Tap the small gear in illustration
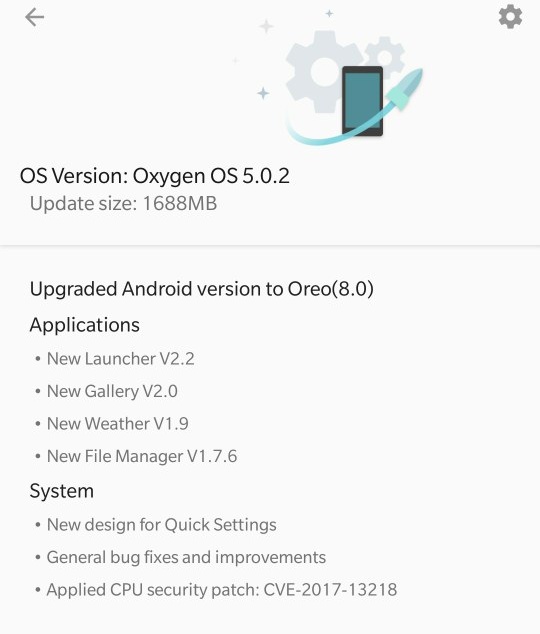The image size is (540, 634). [385, 56]
